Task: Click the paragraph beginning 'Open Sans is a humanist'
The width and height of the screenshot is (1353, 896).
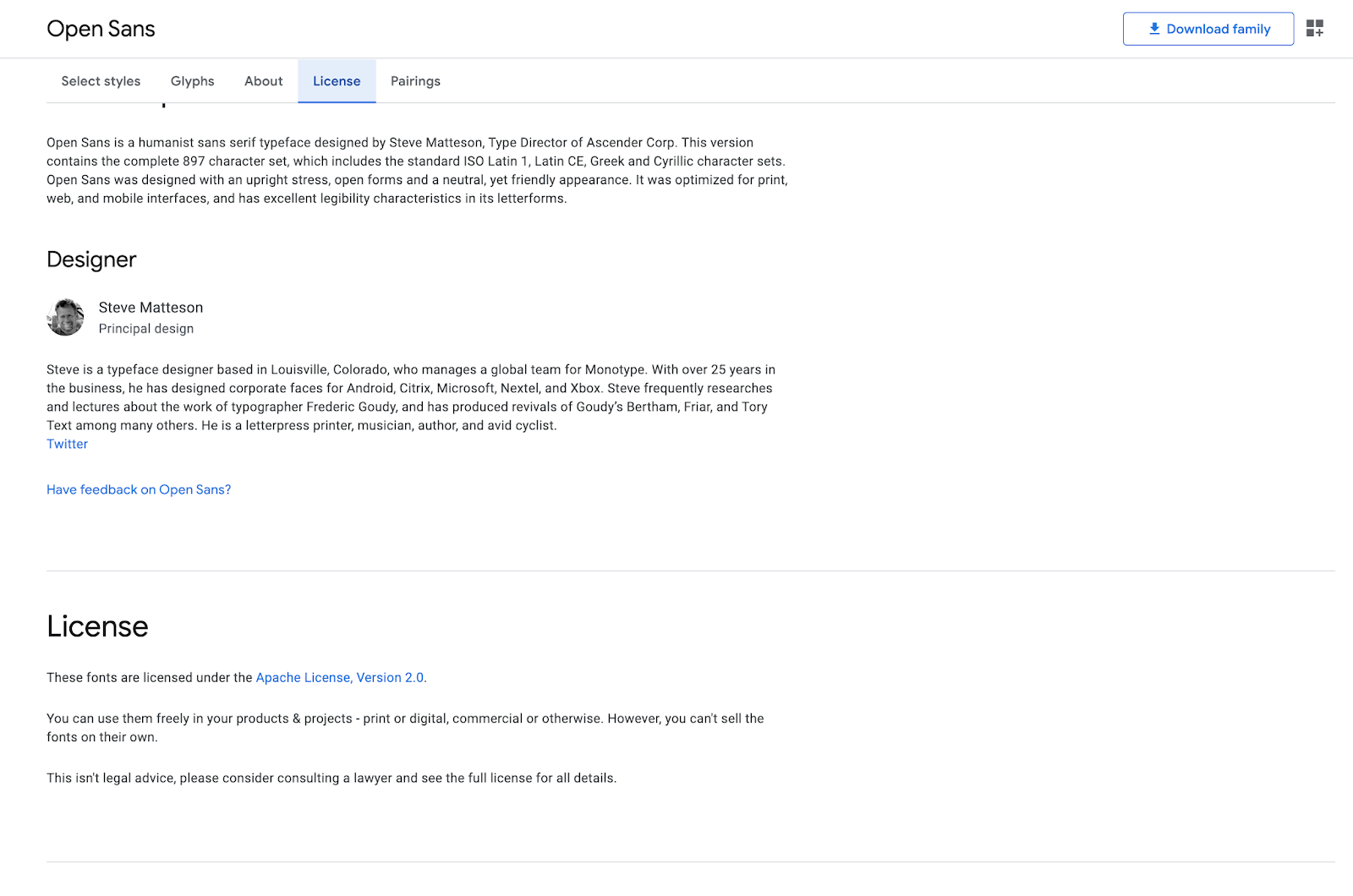Action: [417, 171]
